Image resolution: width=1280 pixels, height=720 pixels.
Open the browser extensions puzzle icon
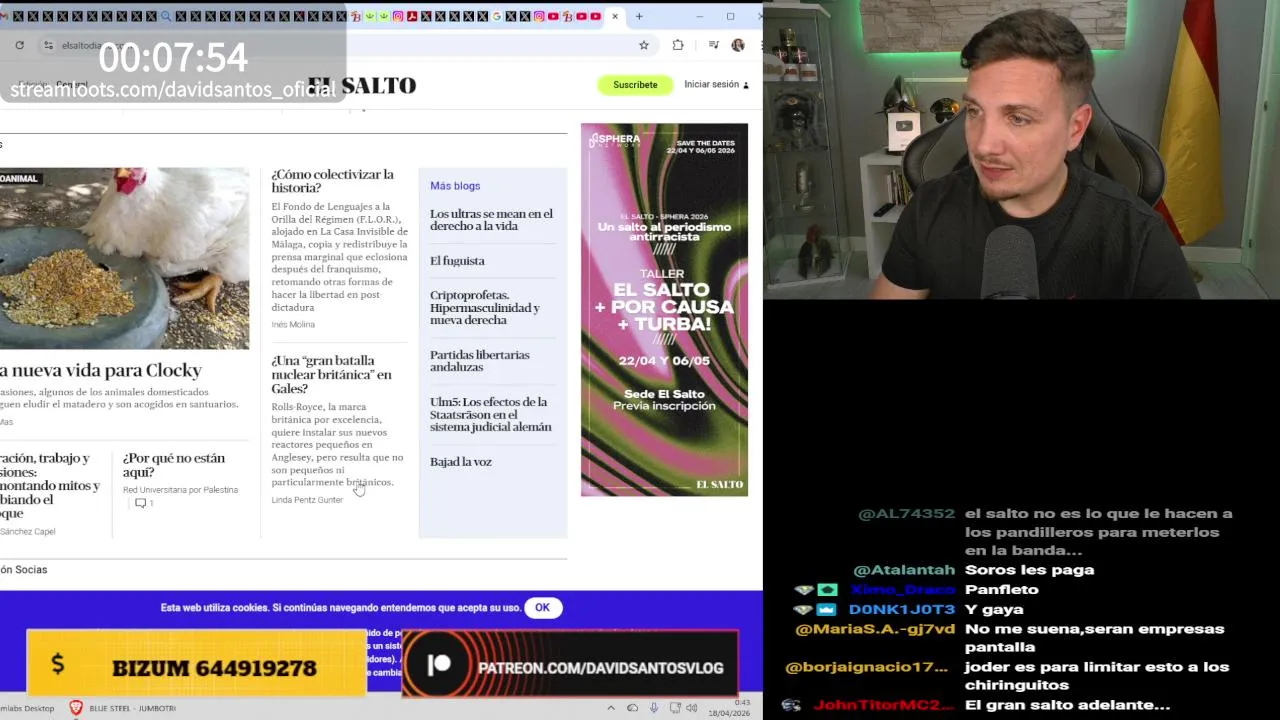678,45
